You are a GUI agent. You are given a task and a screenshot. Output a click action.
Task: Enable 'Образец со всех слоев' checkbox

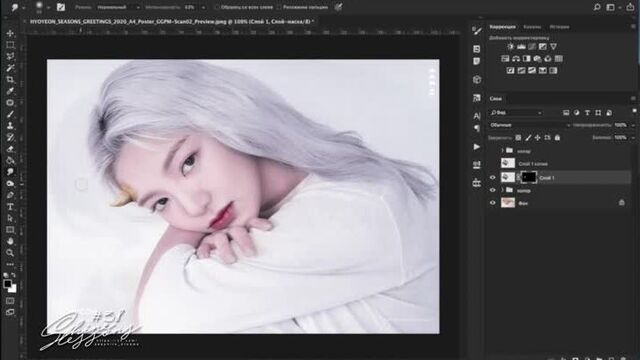tap(217, 7)
